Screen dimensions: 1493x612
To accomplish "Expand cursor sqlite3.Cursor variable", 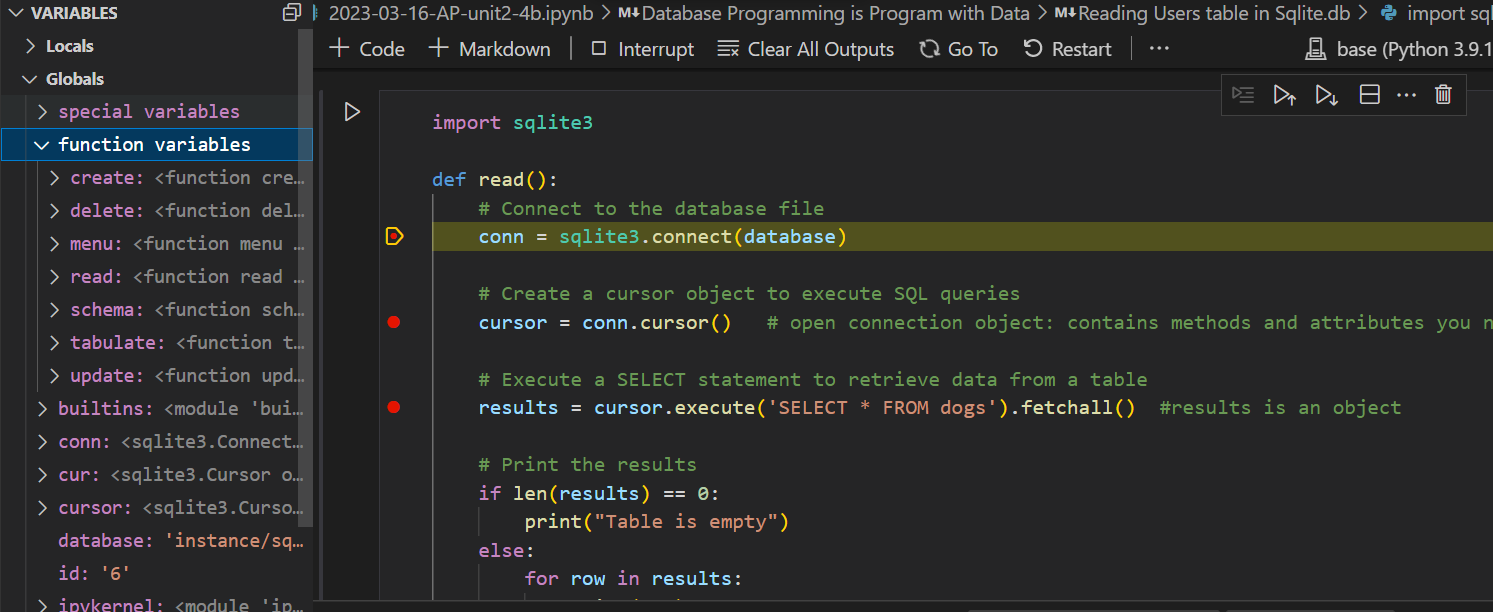I will point(42,508).
